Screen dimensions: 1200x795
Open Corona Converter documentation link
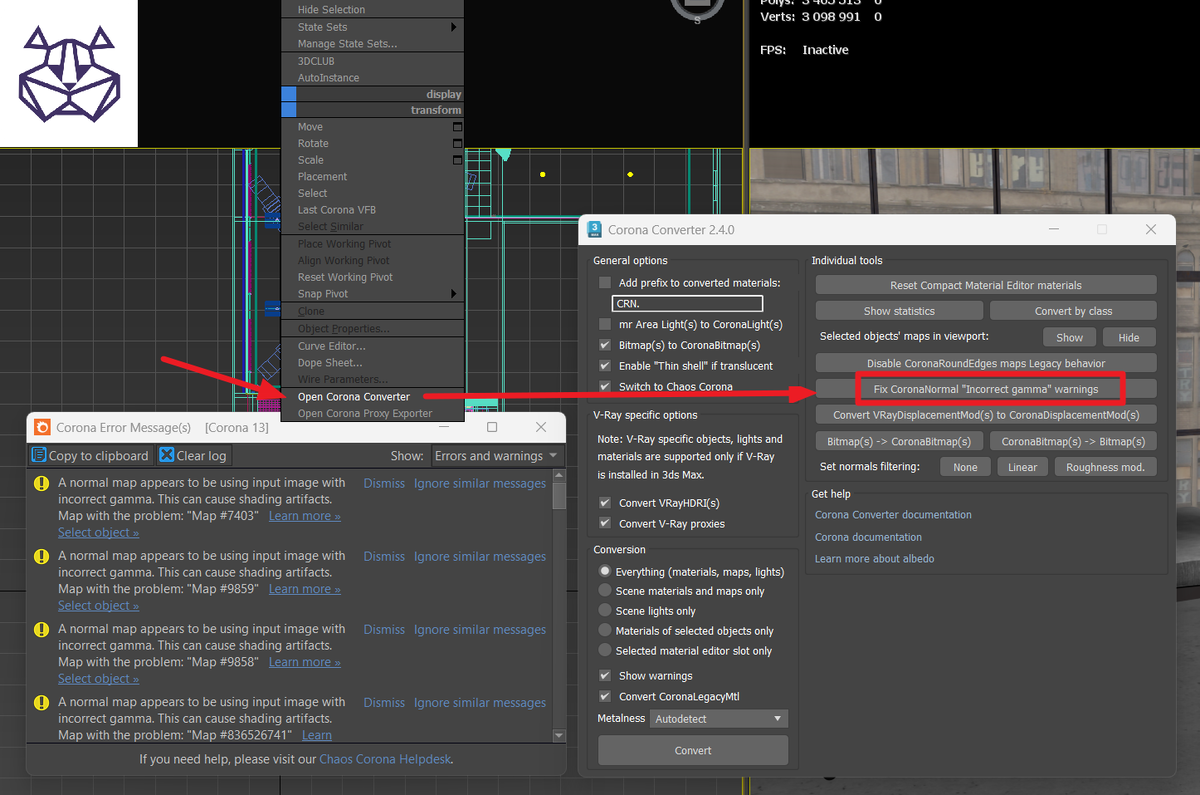893,515
